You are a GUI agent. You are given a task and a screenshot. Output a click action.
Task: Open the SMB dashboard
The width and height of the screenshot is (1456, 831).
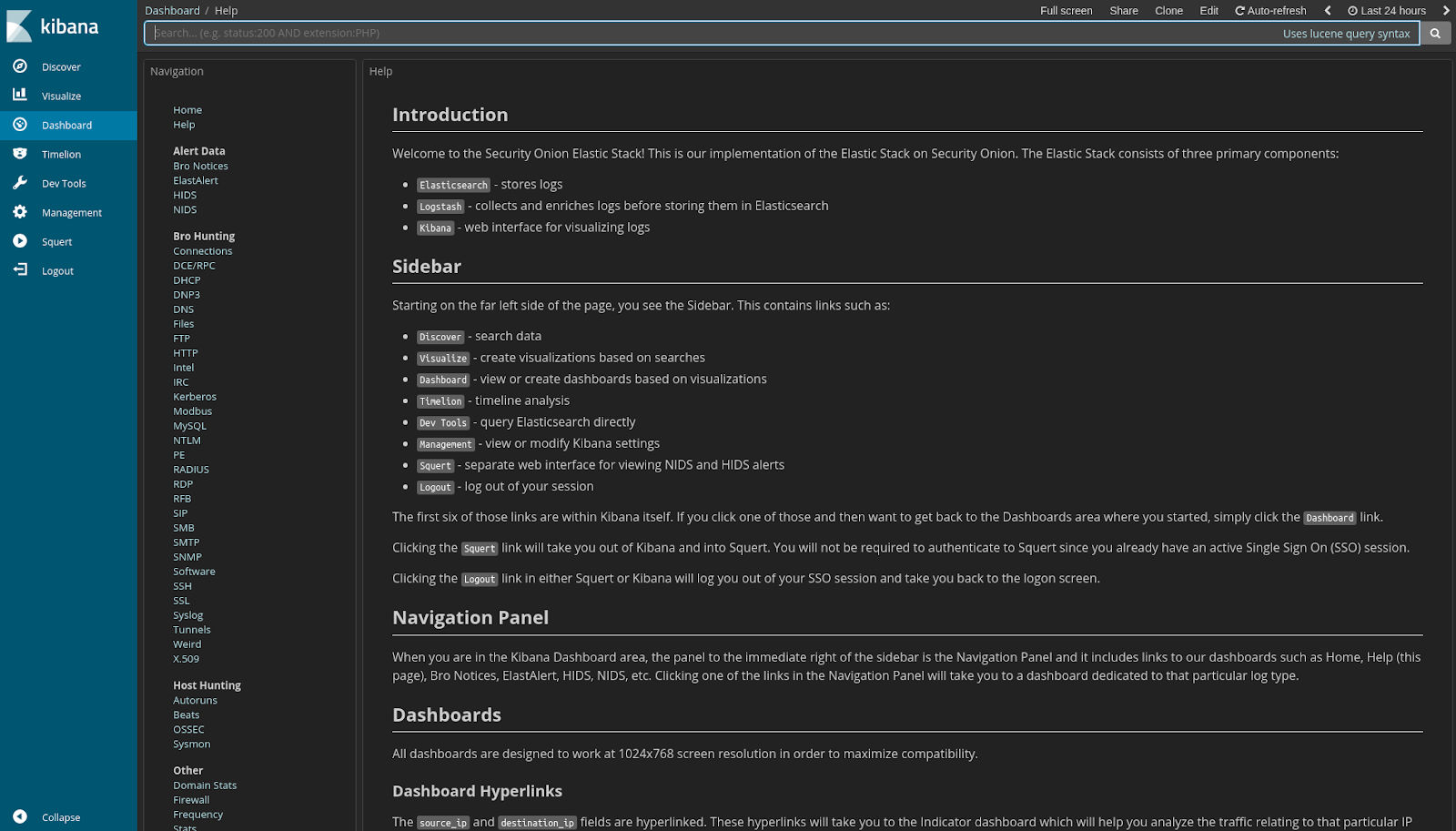[x=184, y=528]
